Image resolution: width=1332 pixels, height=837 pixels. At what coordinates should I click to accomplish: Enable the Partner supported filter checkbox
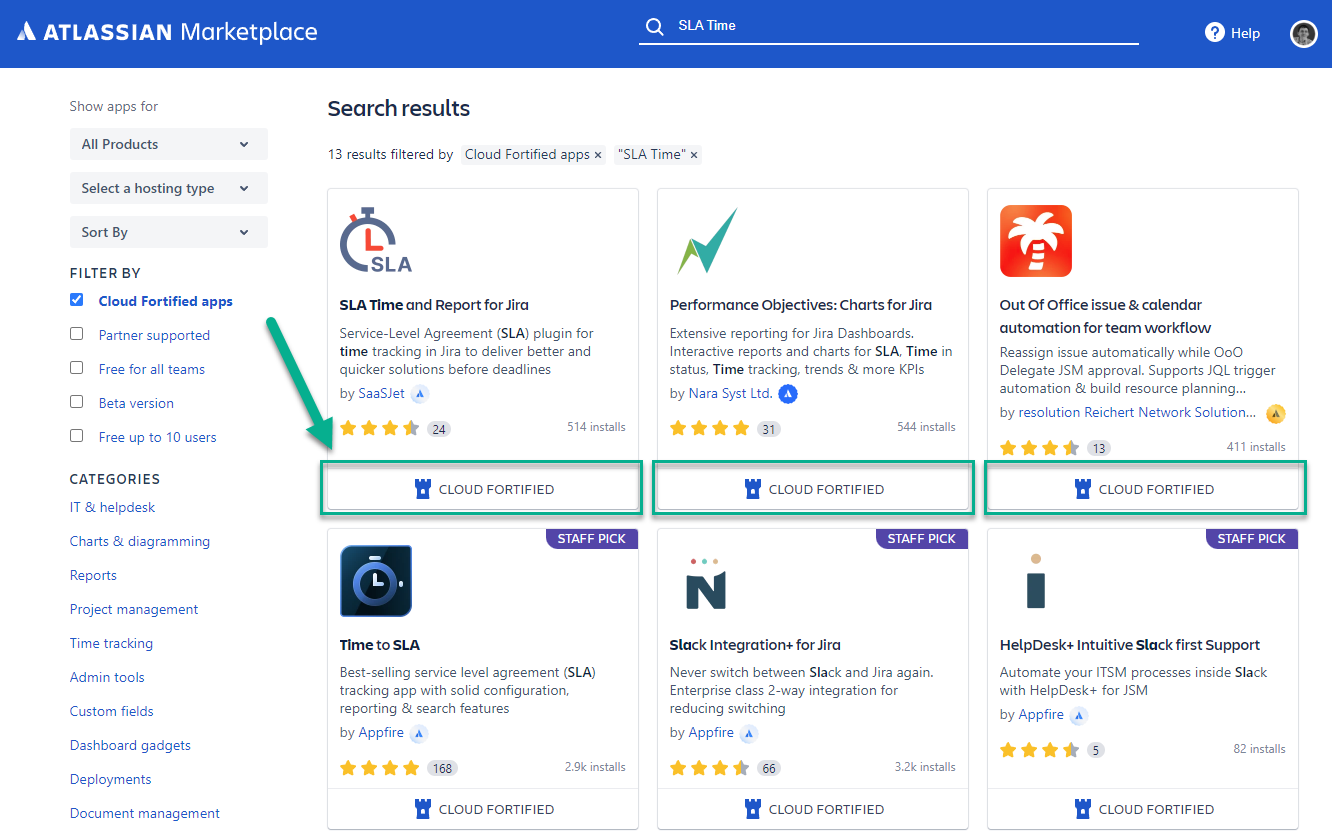pos(76,334)
